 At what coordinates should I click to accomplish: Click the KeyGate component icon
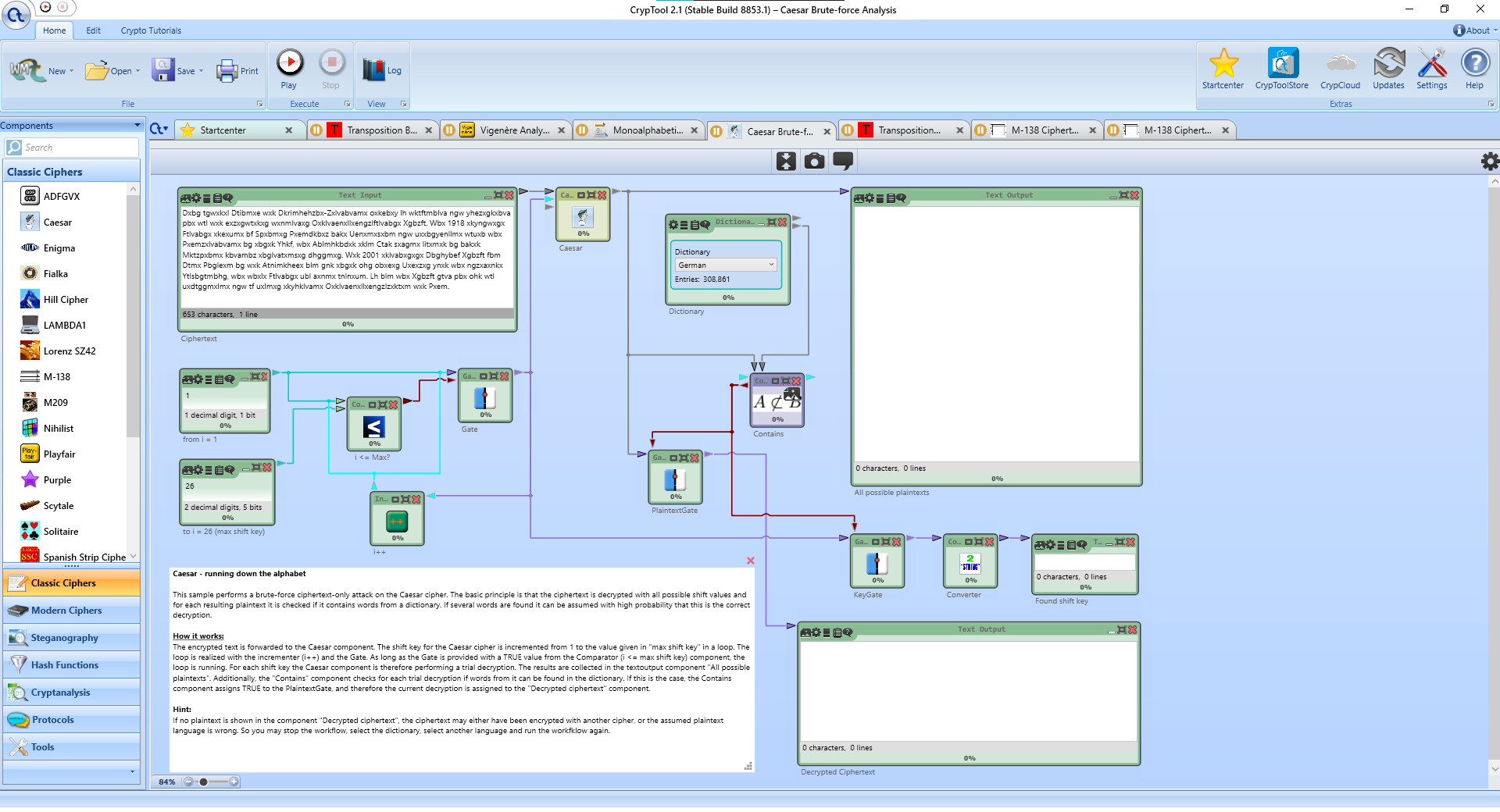pyautogui.click(x=877, y=563)
